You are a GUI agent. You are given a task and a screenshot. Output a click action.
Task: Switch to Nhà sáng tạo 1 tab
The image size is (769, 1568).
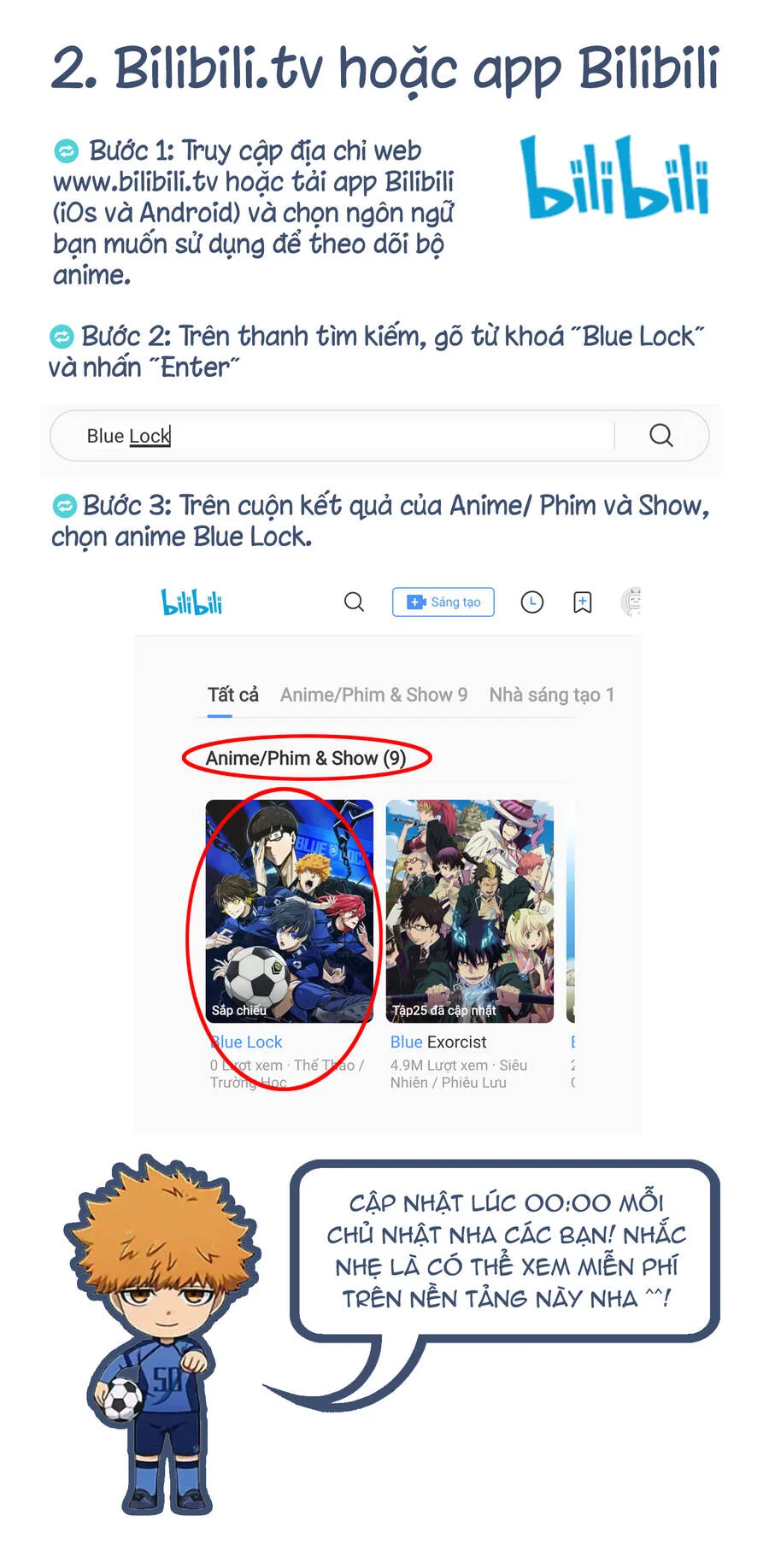tap(552, 695)
